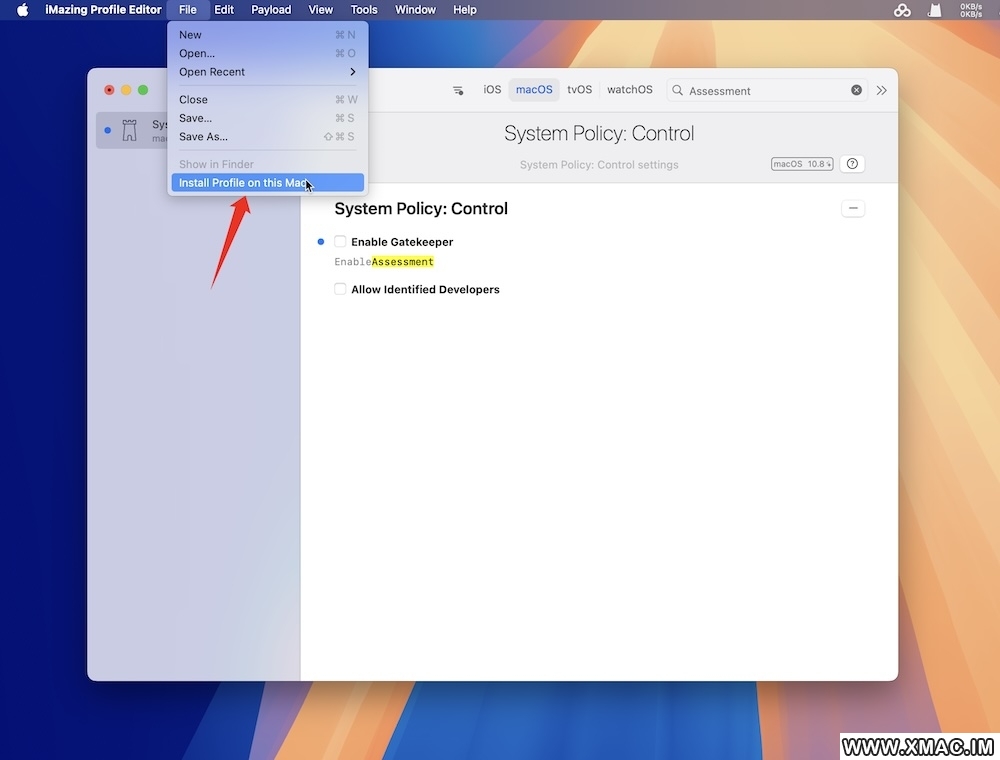Viewport: 1000px width, 760px height.
Task: Open the Window menu
Action: tap(415, 10)
